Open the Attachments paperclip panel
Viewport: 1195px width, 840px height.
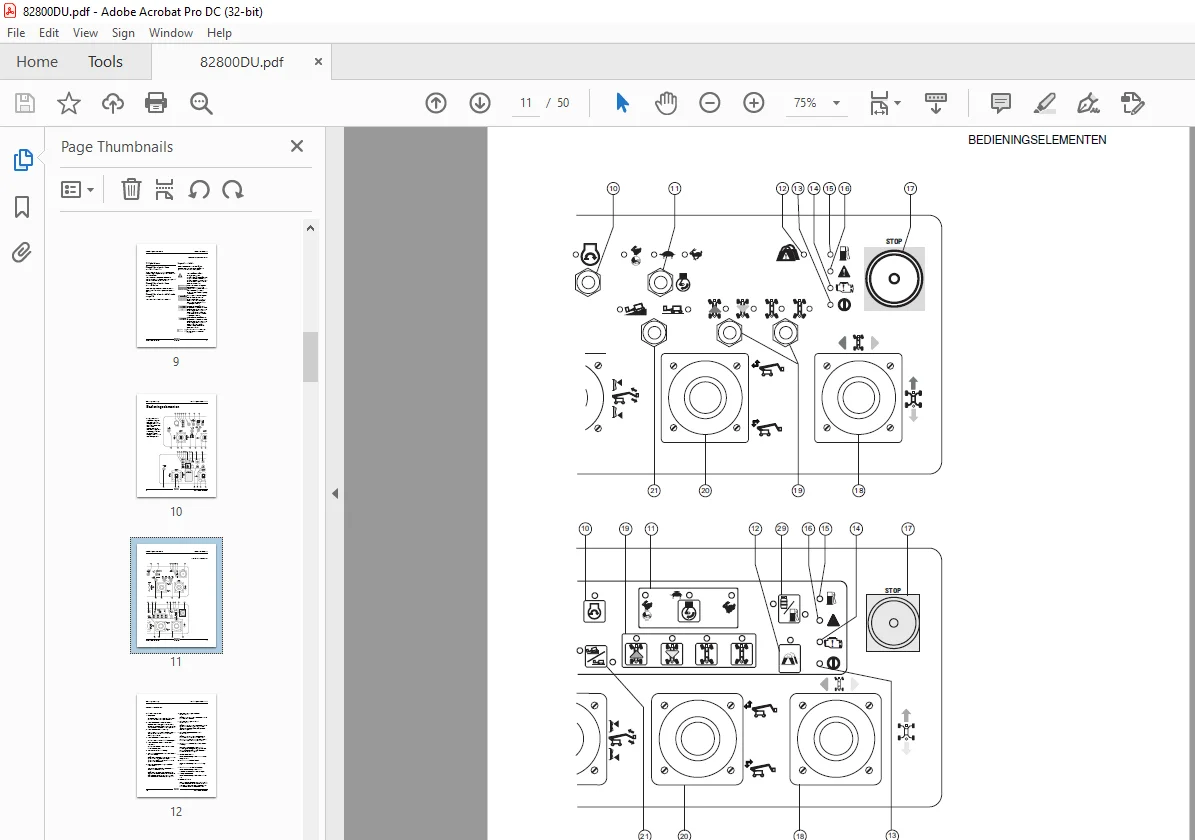[21, 252]
